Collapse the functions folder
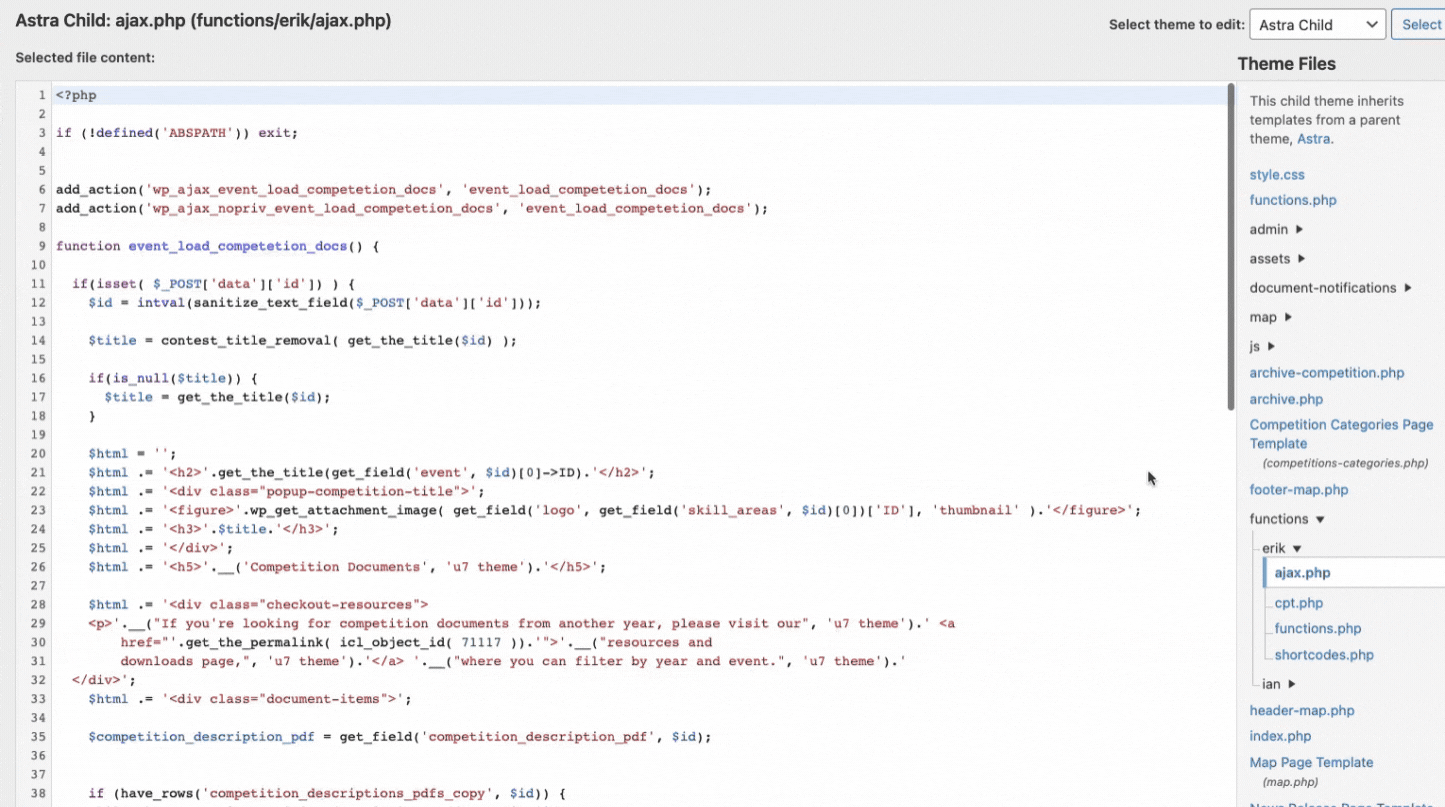Image resolution: width=1445 pixels, height=807 pixels. click(x=1287, y=519)
